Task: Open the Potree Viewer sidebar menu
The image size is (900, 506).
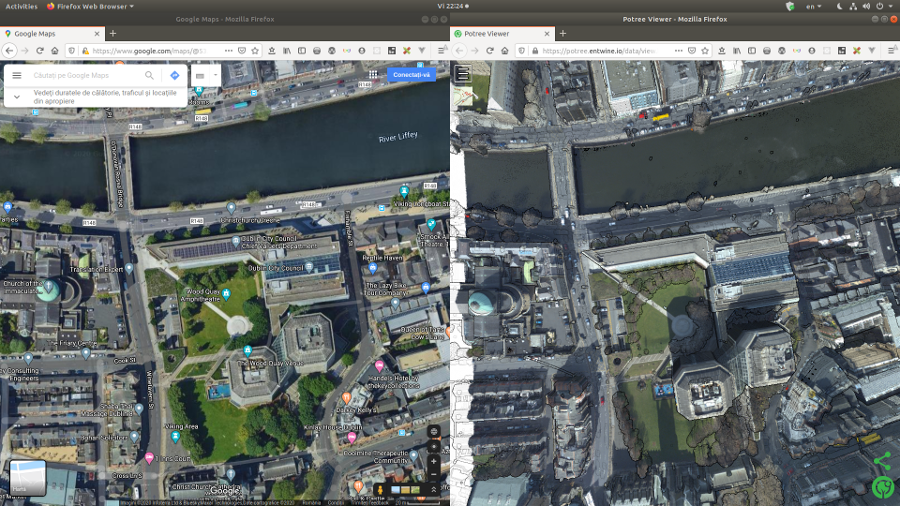Action: pyautogui.click(x=463, y=73)
